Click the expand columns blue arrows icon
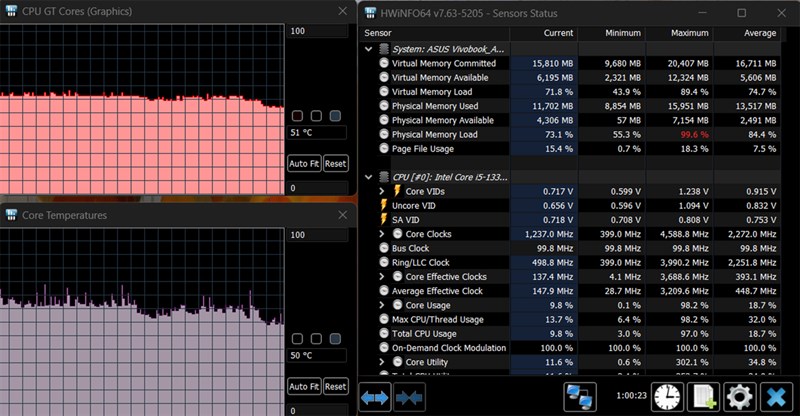This screenshot has height=416, width=800. tap(376, 396)
